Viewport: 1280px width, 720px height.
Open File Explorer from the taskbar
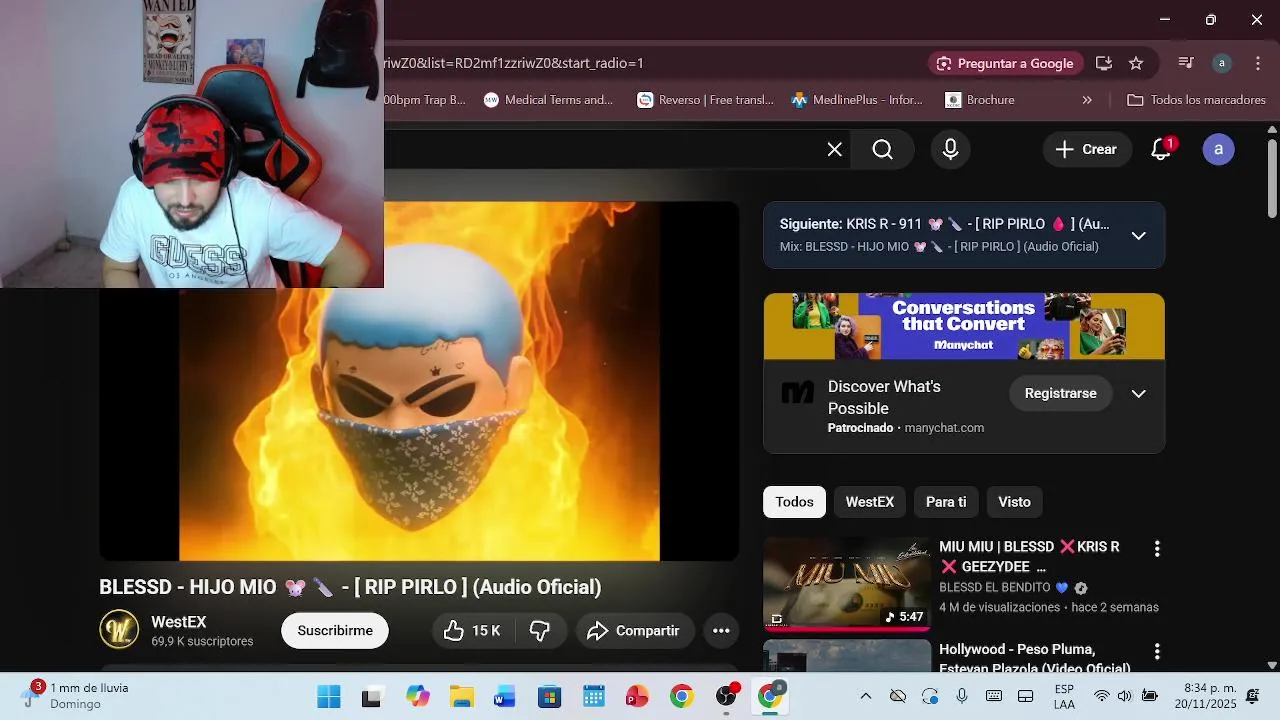point(461,697)
